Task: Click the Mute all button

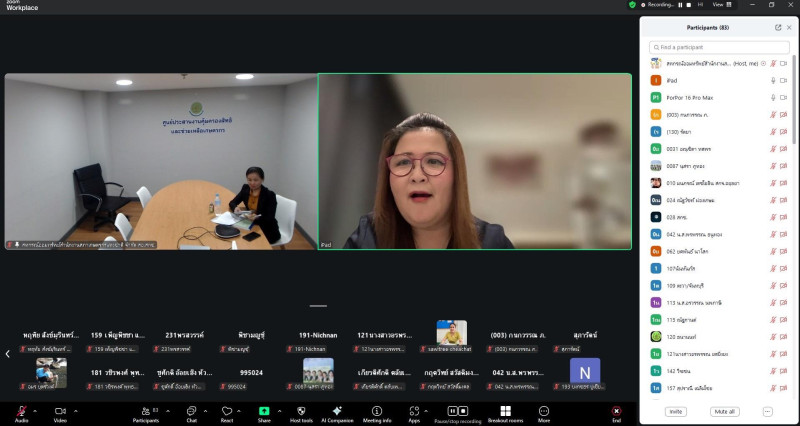Action: coord(724,412)
